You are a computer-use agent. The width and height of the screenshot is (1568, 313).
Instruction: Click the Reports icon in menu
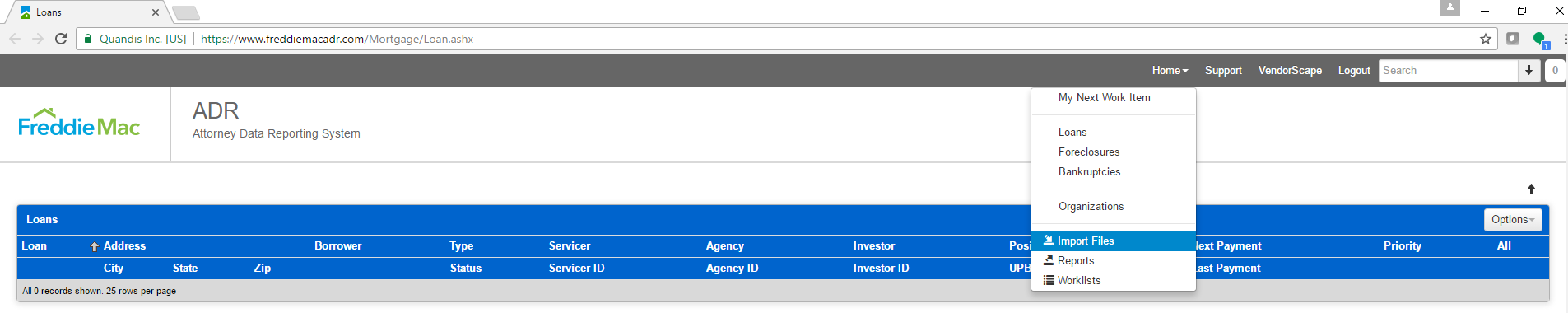[x=1049, y=260]
